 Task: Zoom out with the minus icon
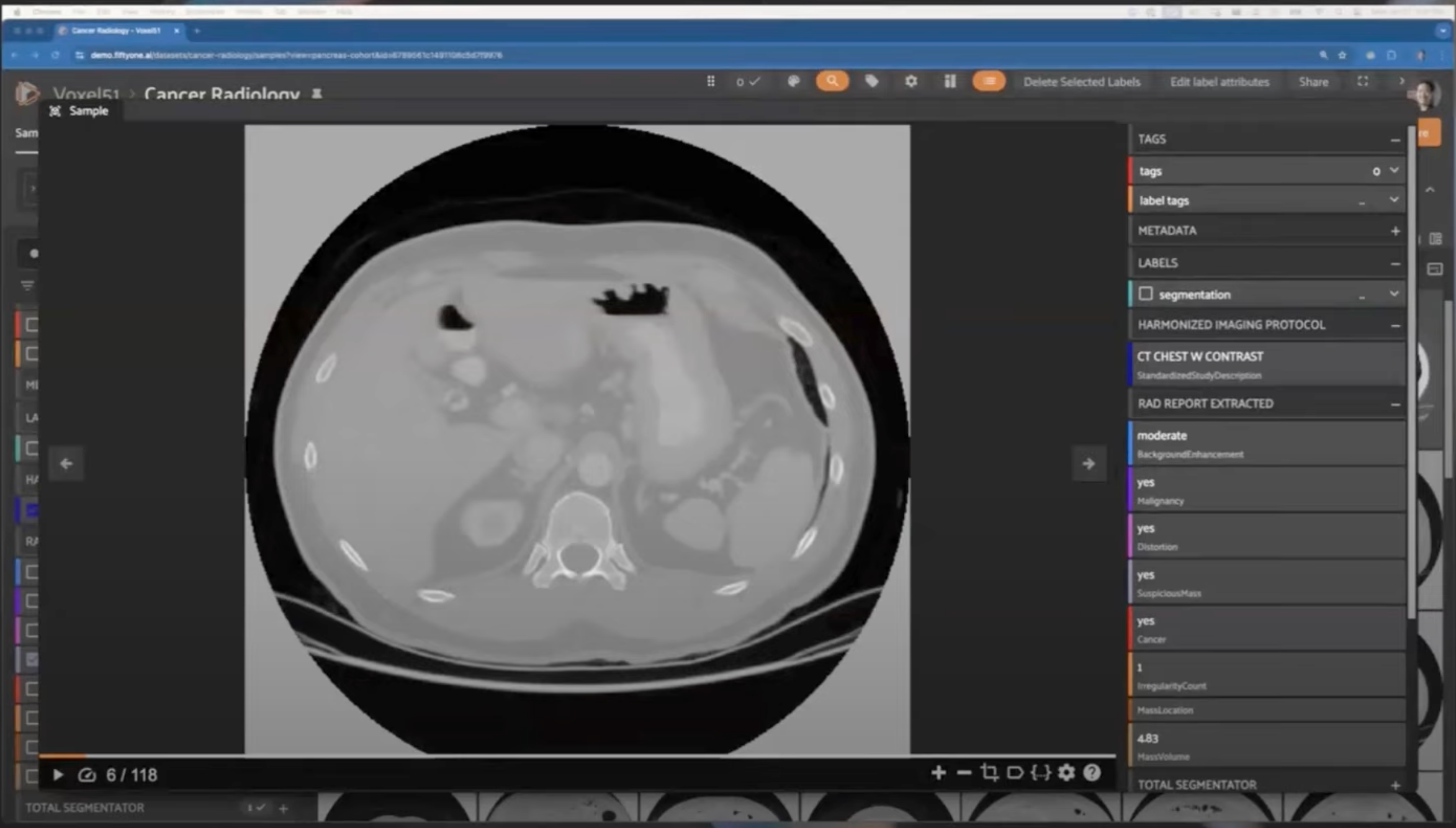tap(964, 773)
